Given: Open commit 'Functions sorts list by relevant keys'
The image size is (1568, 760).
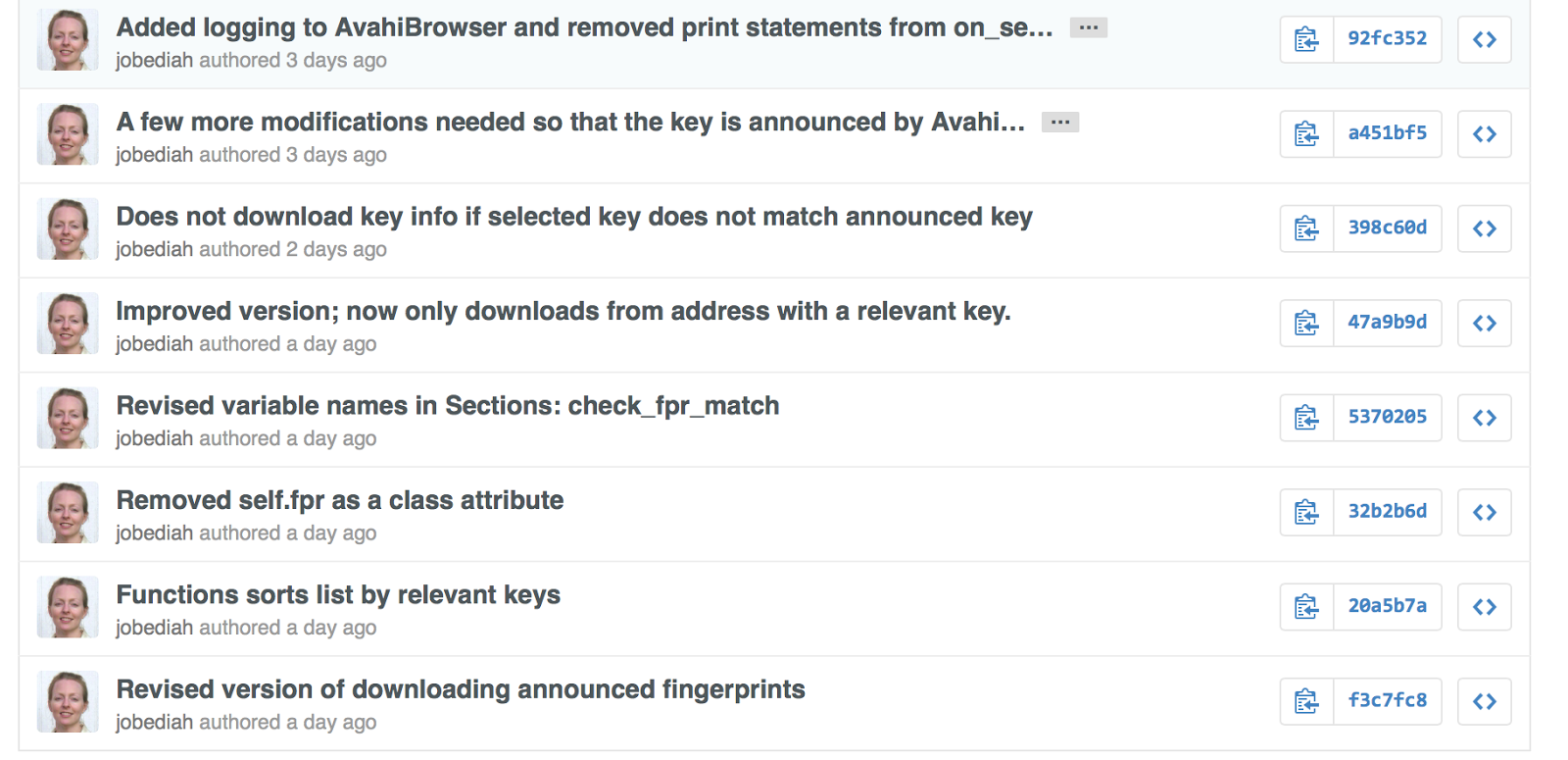Looking at the screenshot, I should tap(338, 595).
